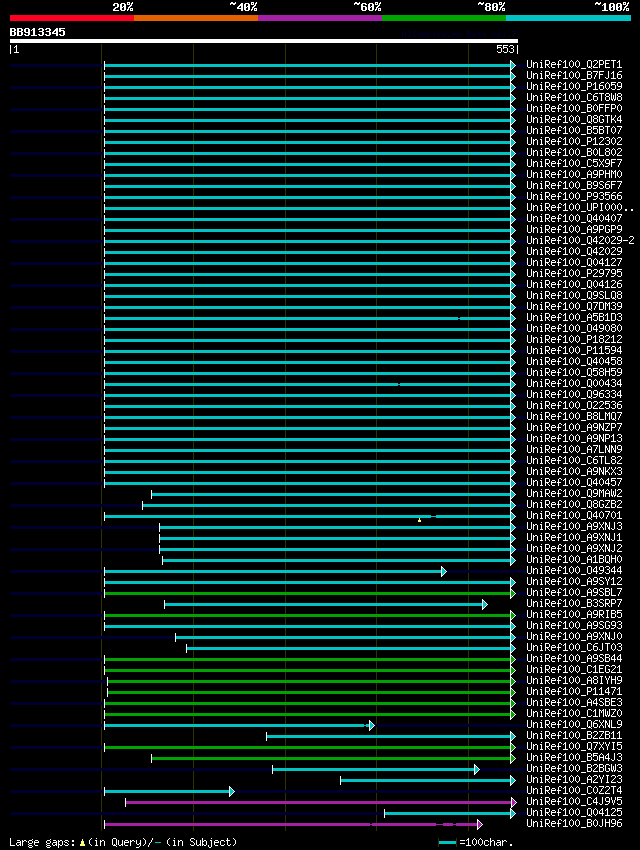Image resolution: width=640 pixels, height=850 pixels.
Task: Select the label UniRef100_B9S6F7
Action: 574,185
